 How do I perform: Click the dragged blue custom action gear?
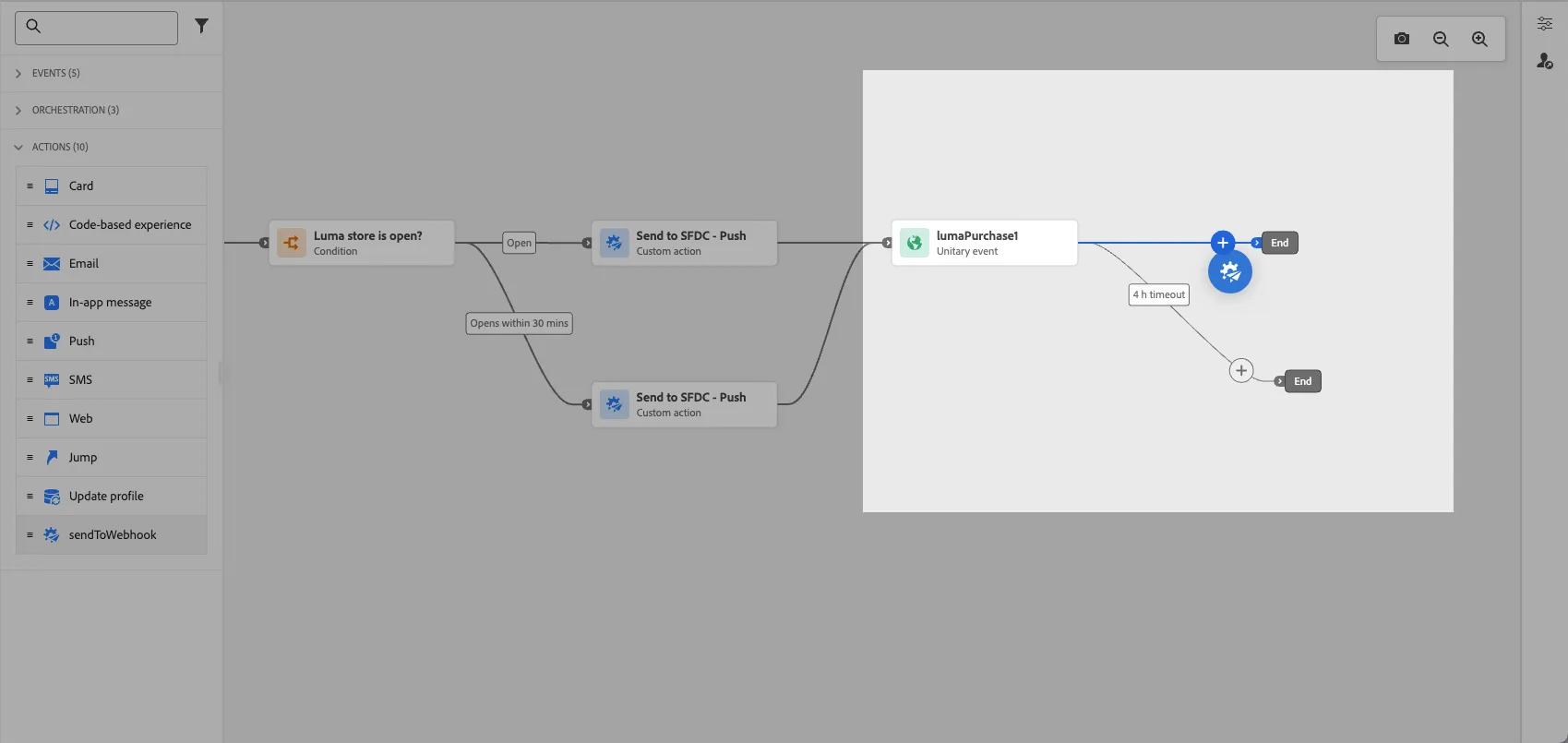coord(1230,271)
